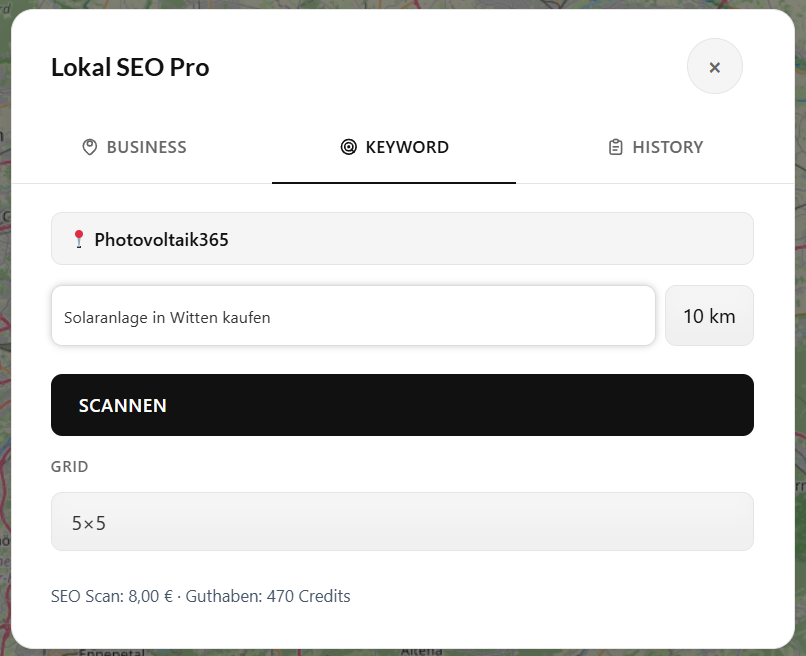Viewport: 806px width, 656px height.
Task: Select the Photovoltaik365 business field
Action: 402,239
